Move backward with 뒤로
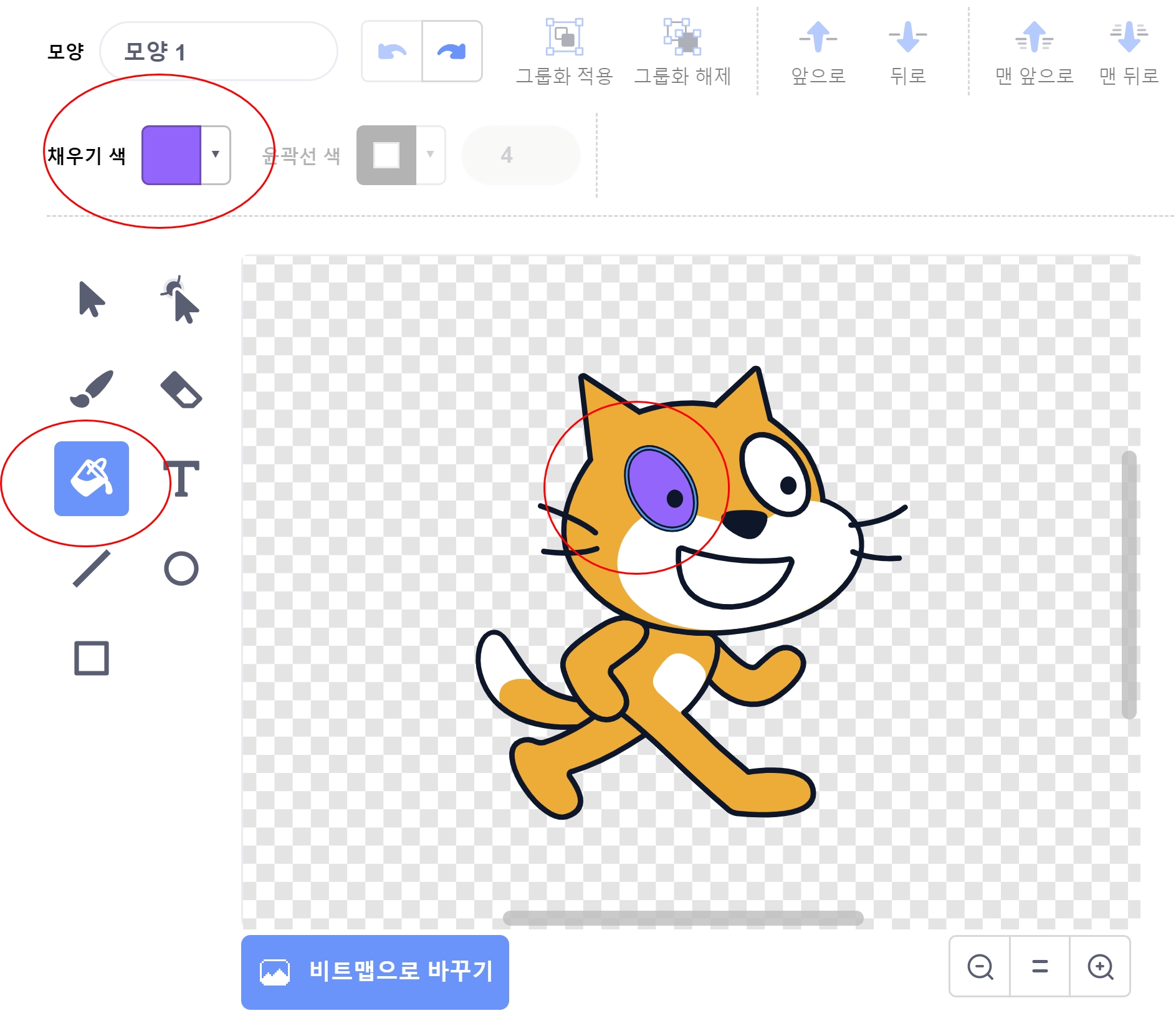This screenshot has width=1176, height=1036. tap(908, 52)
